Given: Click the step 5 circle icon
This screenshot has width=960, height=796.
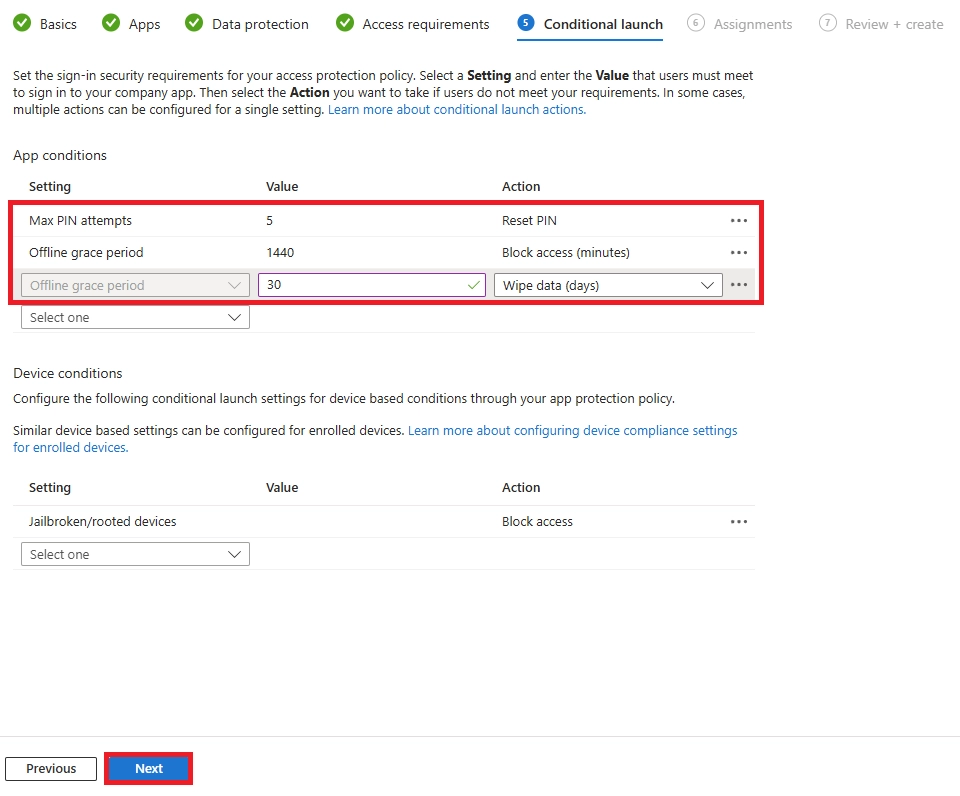Looking at the screenshot, I should tap(526, 23).
